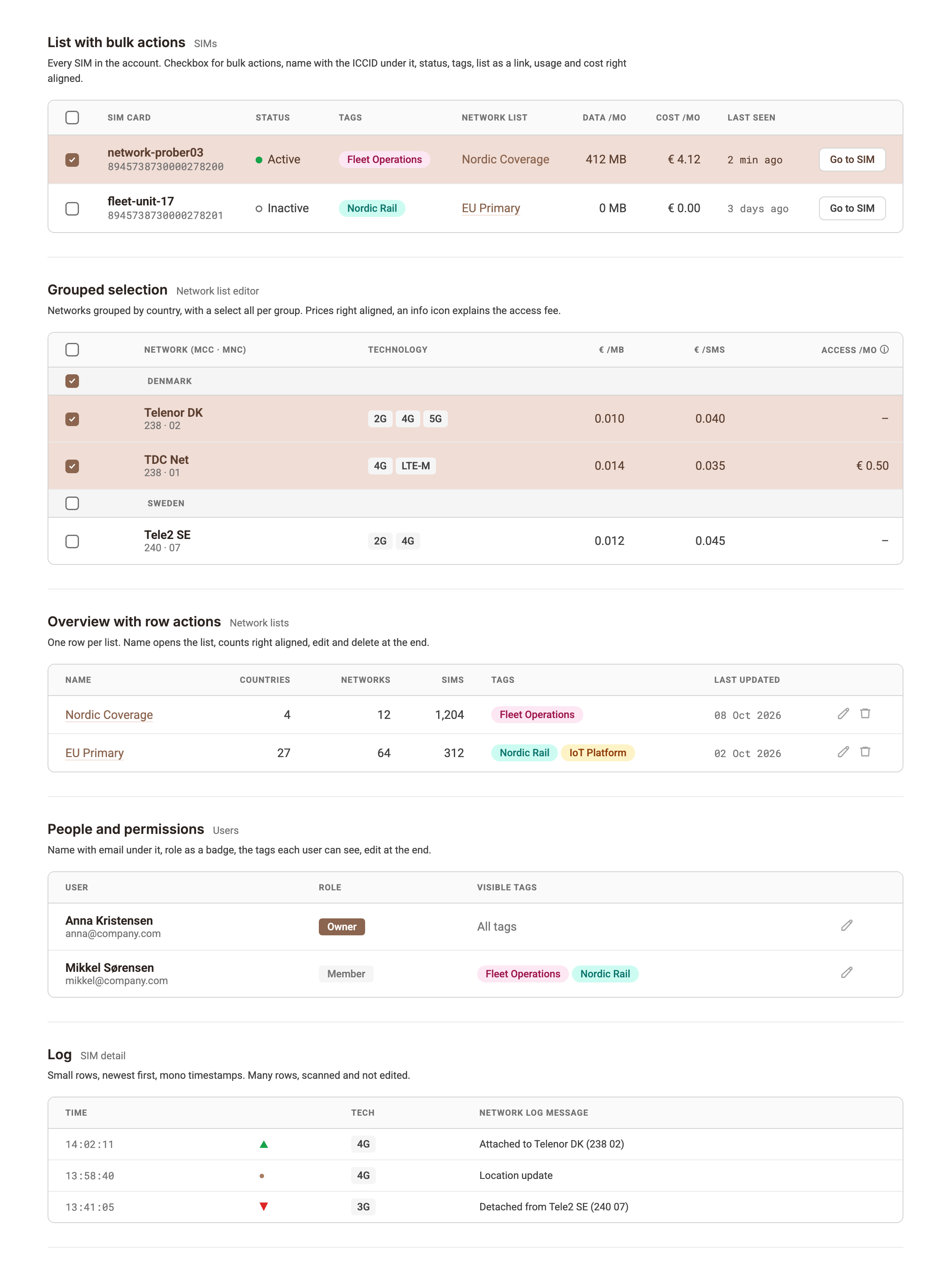Open Nordic Coverage link in SIM table
The height and width of the screenshot is (1288, 951).
pyautogui.click(x=506, y=160)
